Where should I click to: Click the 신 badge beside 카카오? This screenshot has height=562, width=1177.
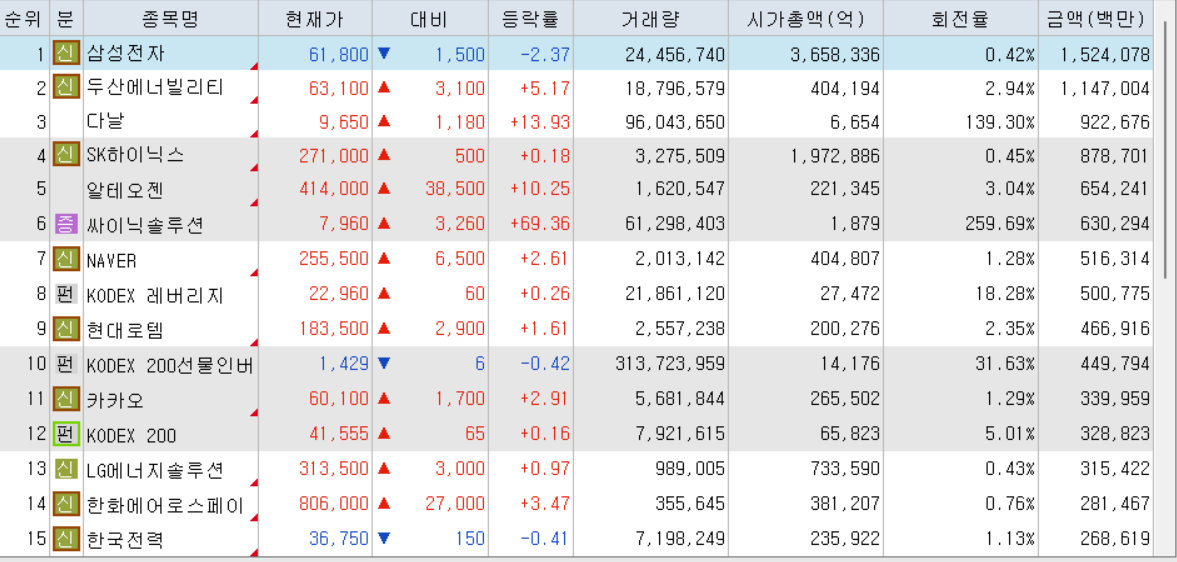[66, 400]
